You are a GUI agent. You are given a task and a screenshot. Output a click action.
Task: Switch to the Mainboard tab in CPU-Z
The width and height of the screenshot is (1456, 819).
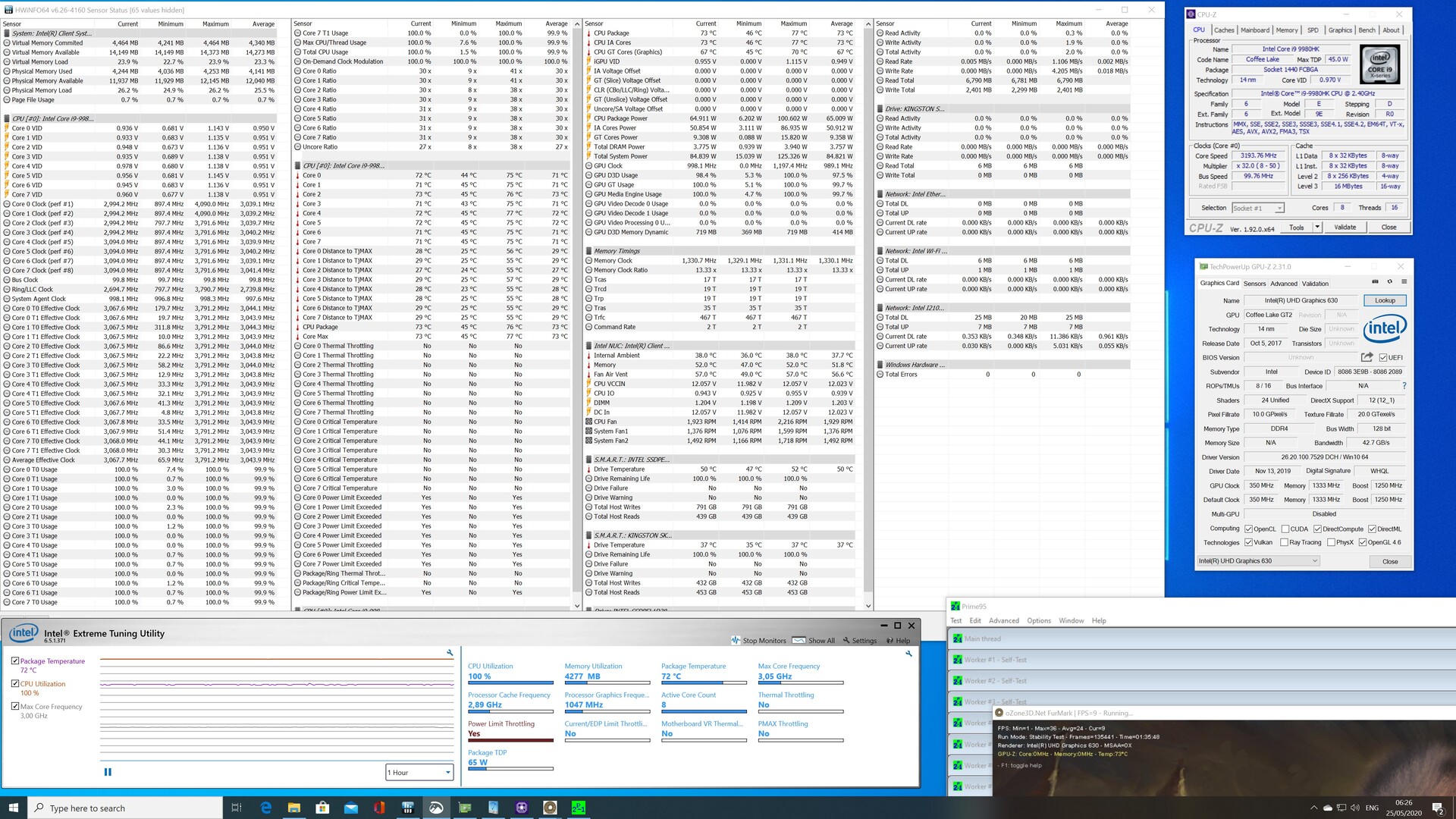[1254, 30]
